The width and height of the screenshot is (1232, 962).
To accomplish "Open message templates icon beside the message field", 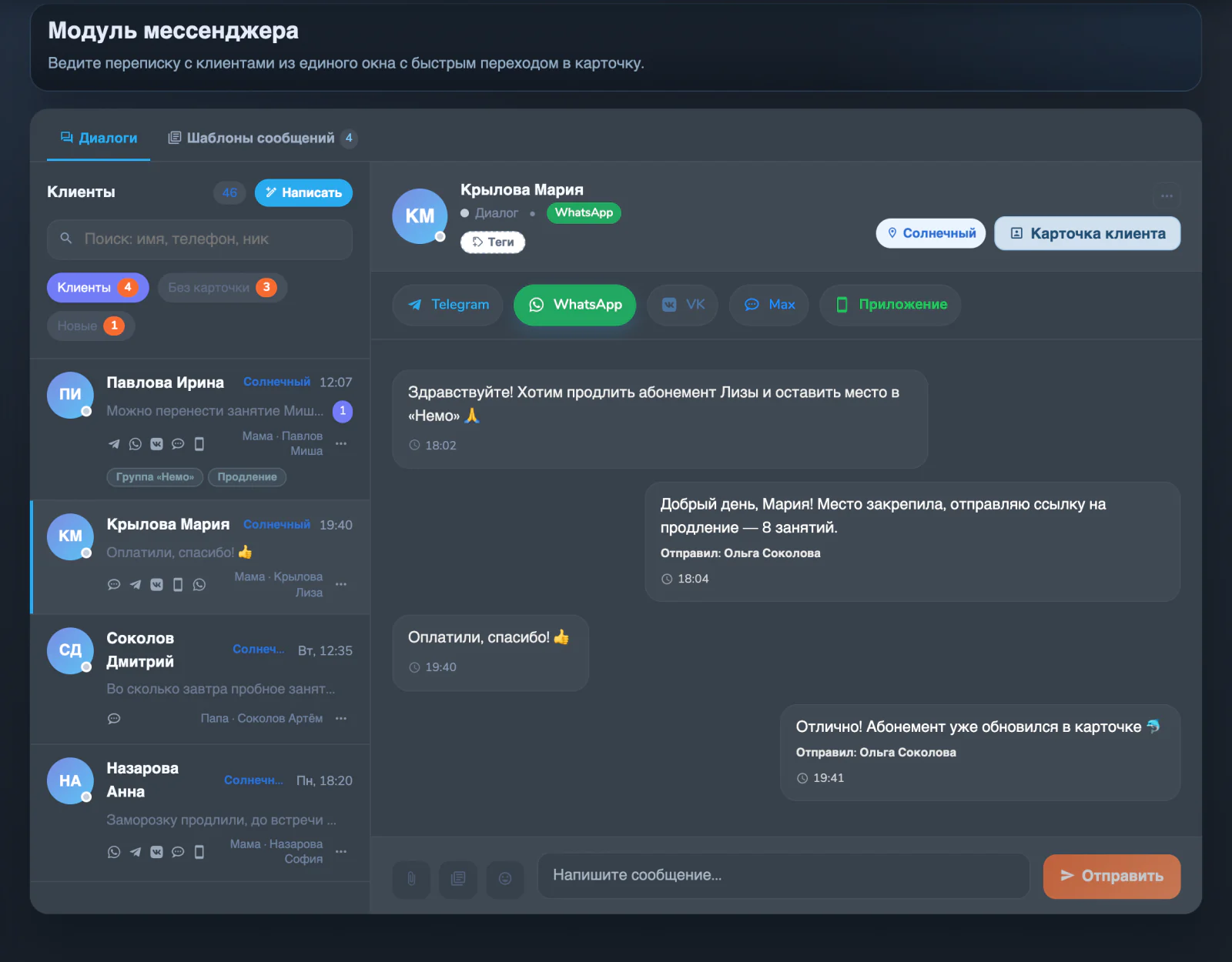I will [458, 878].
